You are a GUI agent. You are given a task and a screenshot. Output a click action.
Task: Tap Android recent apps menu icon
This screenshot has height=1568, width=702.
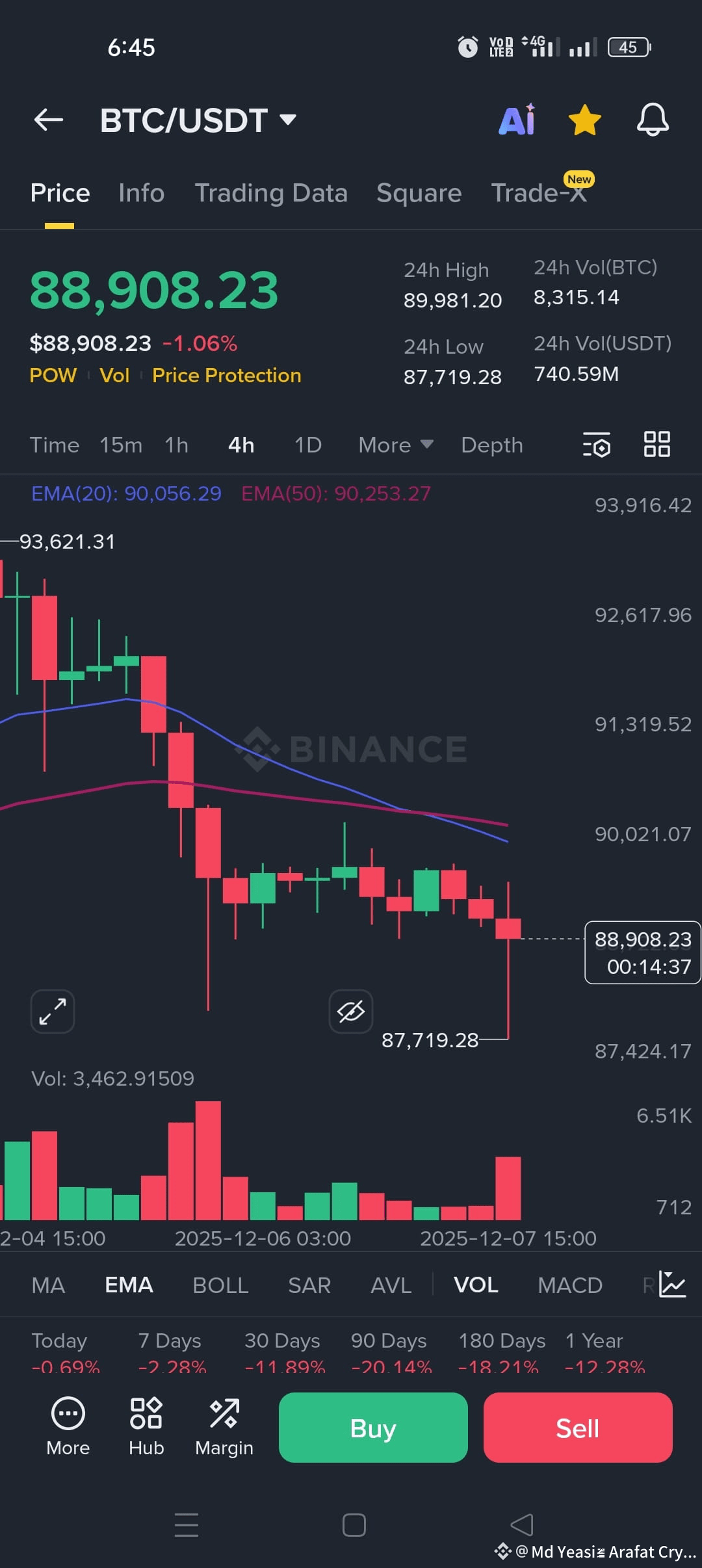pos(187,1524)
